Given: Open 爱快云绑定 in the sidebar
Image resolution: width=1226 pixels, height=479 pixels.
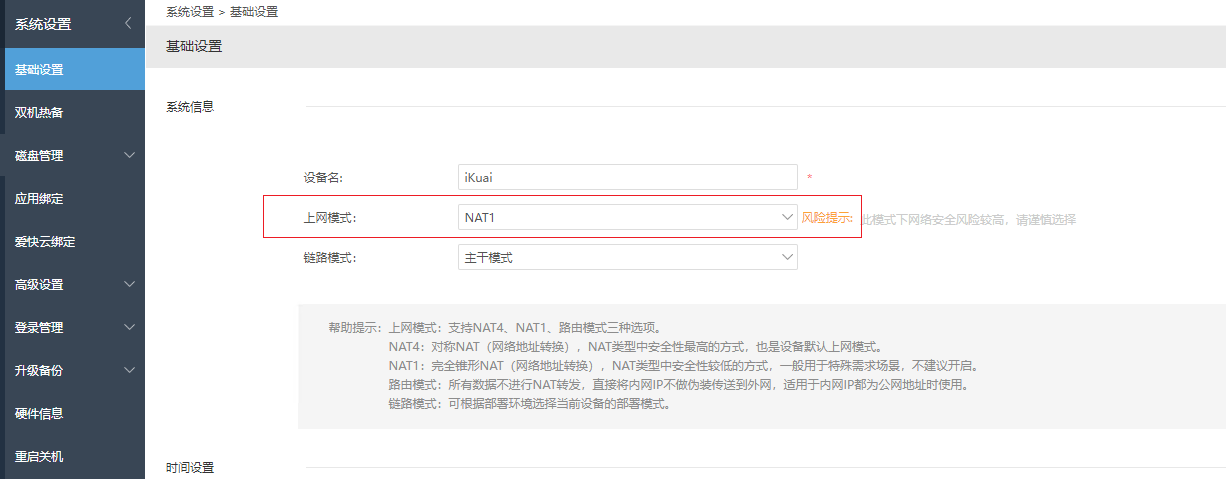Looking at the screenshot, I should point(46,242).
